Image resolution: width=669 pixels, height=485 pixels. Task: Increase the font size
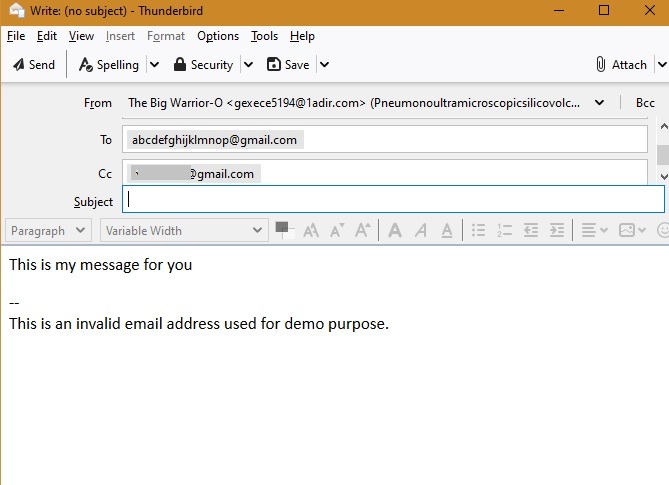363,230
